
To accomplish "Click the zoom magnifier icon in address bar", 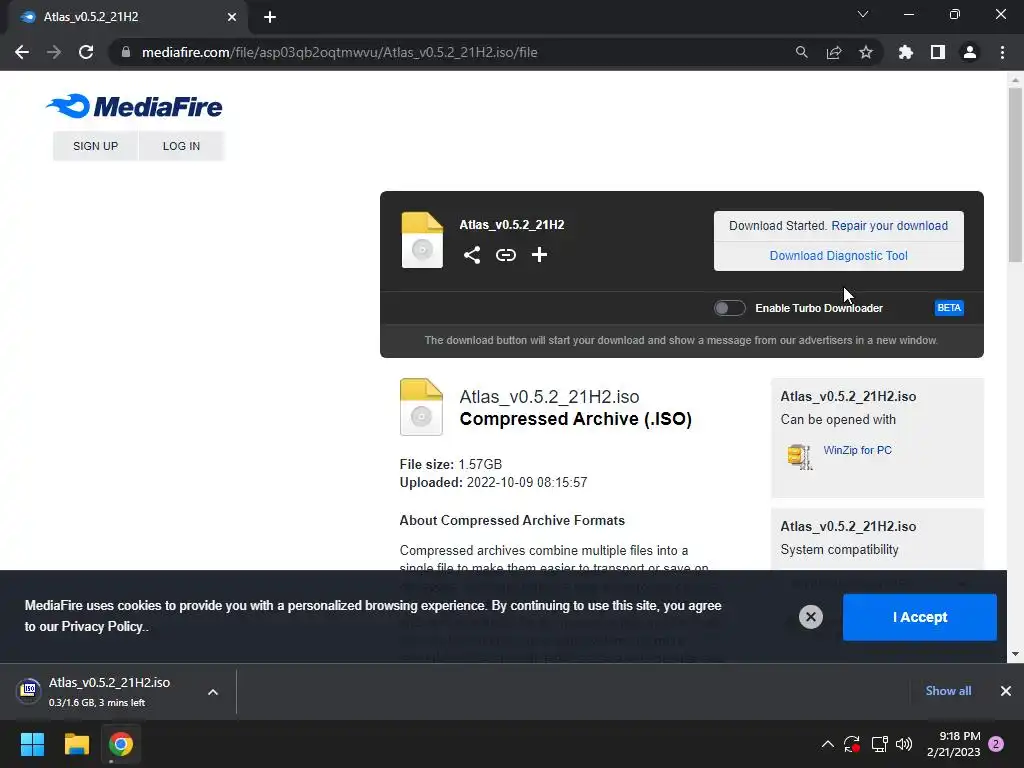I will pyautogui.click(x=801, y=52).
